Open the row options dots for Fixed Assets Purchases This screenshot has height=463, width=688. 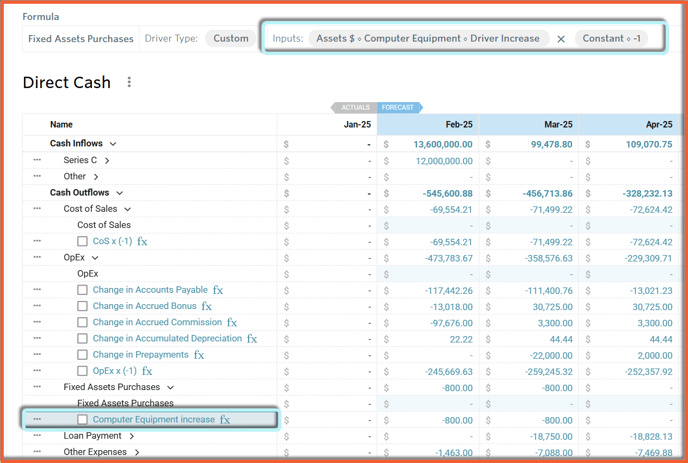point(37,388)
